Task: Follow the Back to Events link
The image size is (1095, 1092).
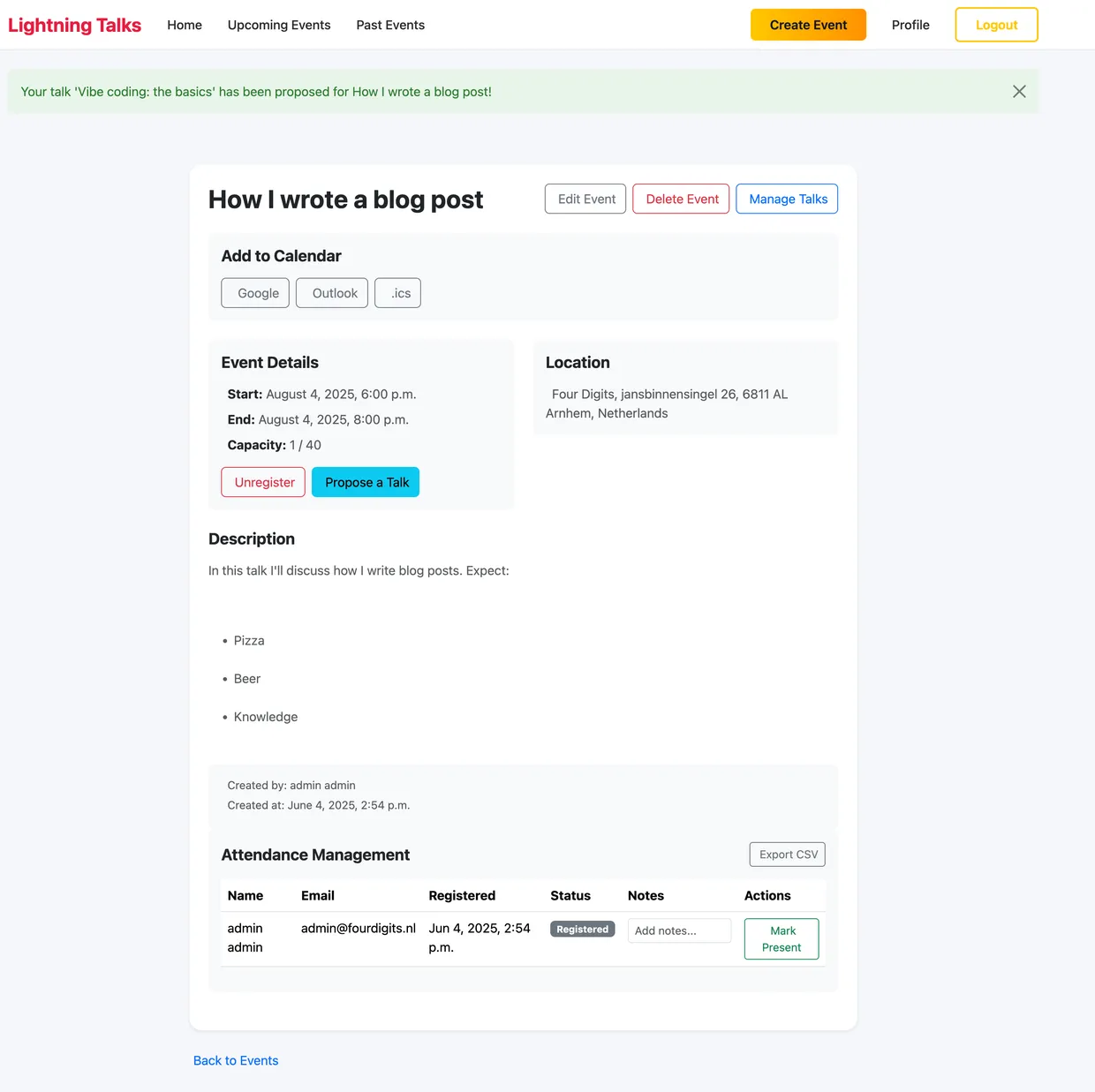Action: point(236,1060)
